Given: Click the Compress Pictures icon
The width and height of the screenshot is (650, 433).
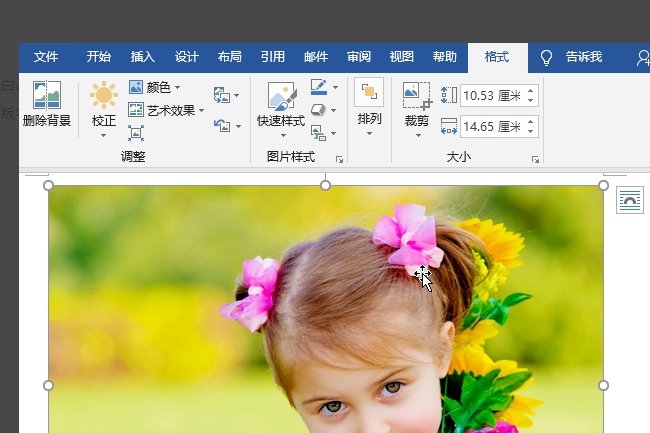Looking at the screenshot, I should point(136,133).
